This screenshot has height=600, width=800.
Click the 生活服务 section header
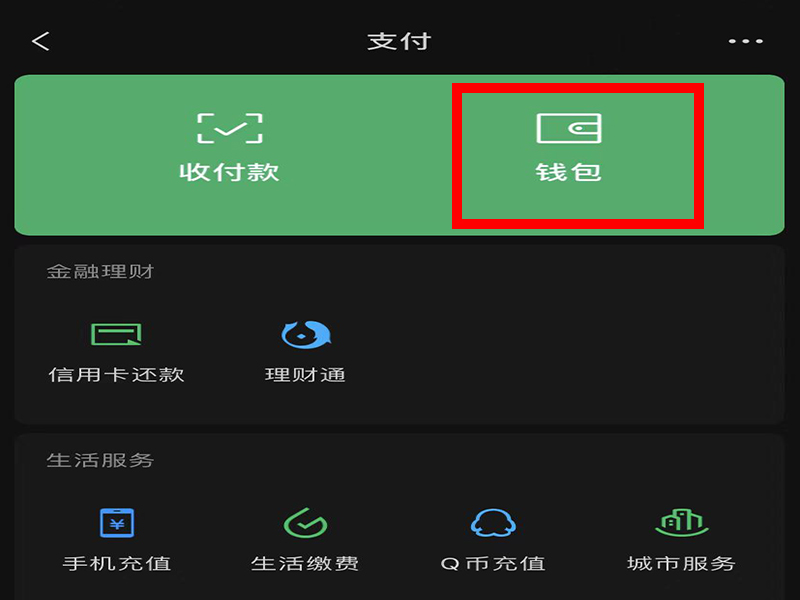click(100, 460)
